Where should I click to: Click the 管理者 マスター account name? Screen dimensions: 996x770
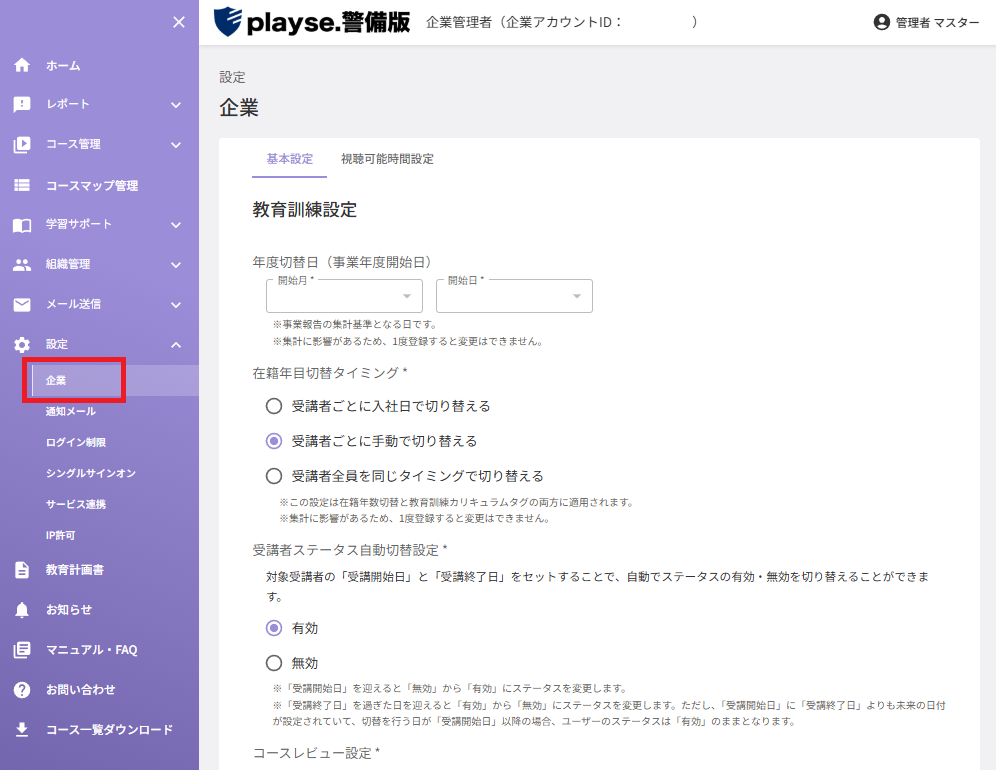pyautogui.click(x=937, y=23)
